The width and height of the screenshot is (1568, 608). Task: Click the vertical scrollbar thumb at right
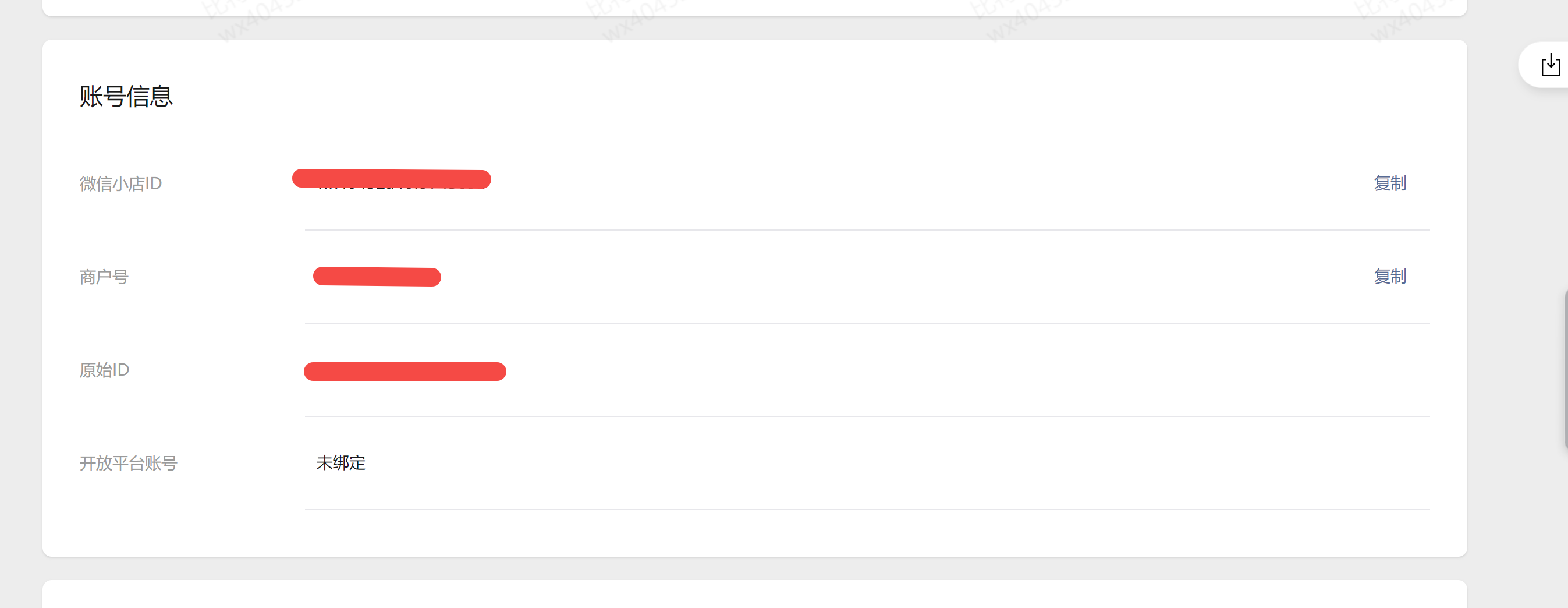[x=1565, y=369]
